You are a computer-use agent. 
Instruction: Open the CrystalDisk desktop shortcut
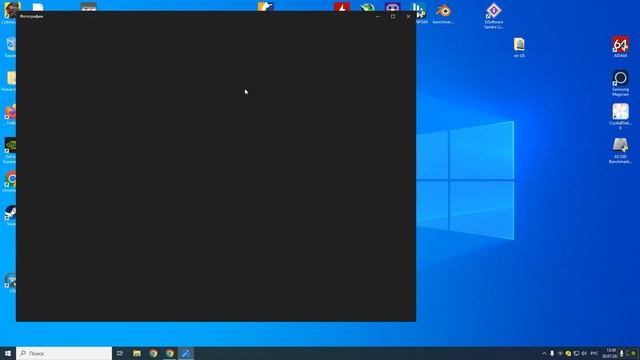tap(620, 116)
